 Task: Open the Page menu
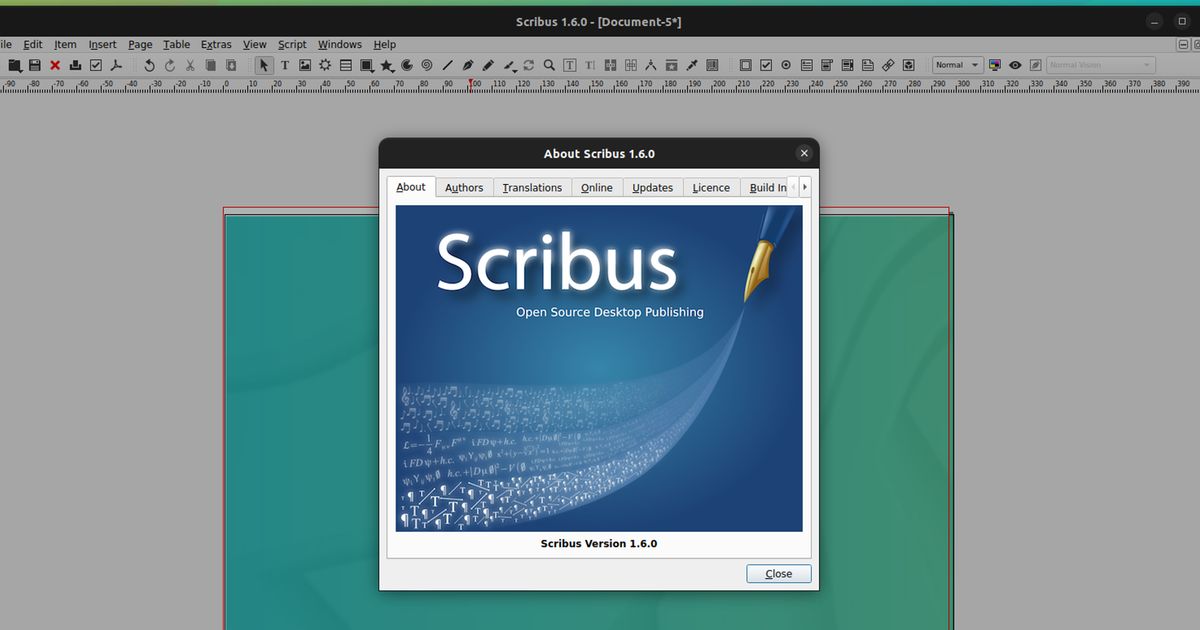tap(140, 44)
